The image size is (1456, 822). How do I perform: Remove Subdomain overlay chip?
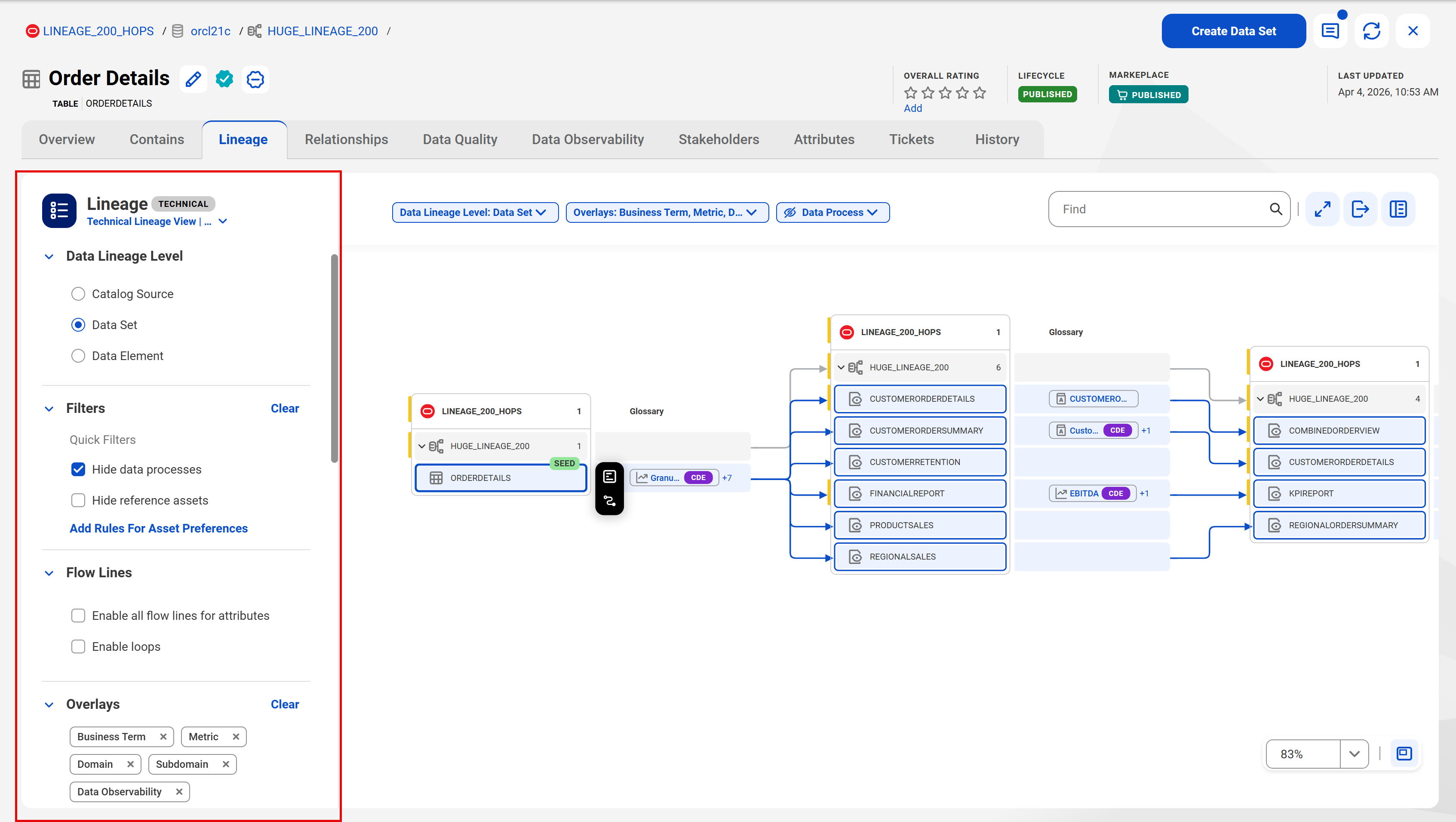(226, 764)
